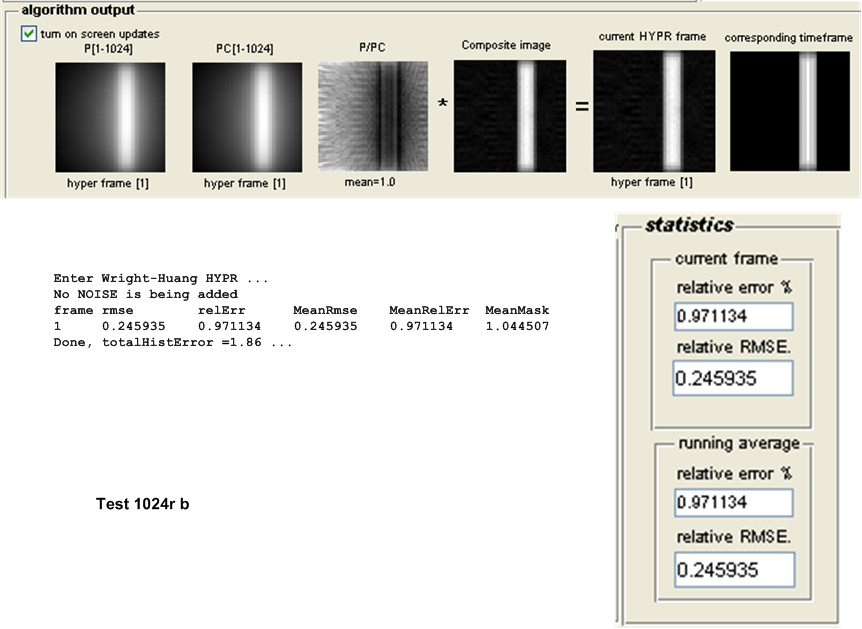Click the statistics panel title
The image size is (862, 629).
pyautogui.click(x=688, y=225)
